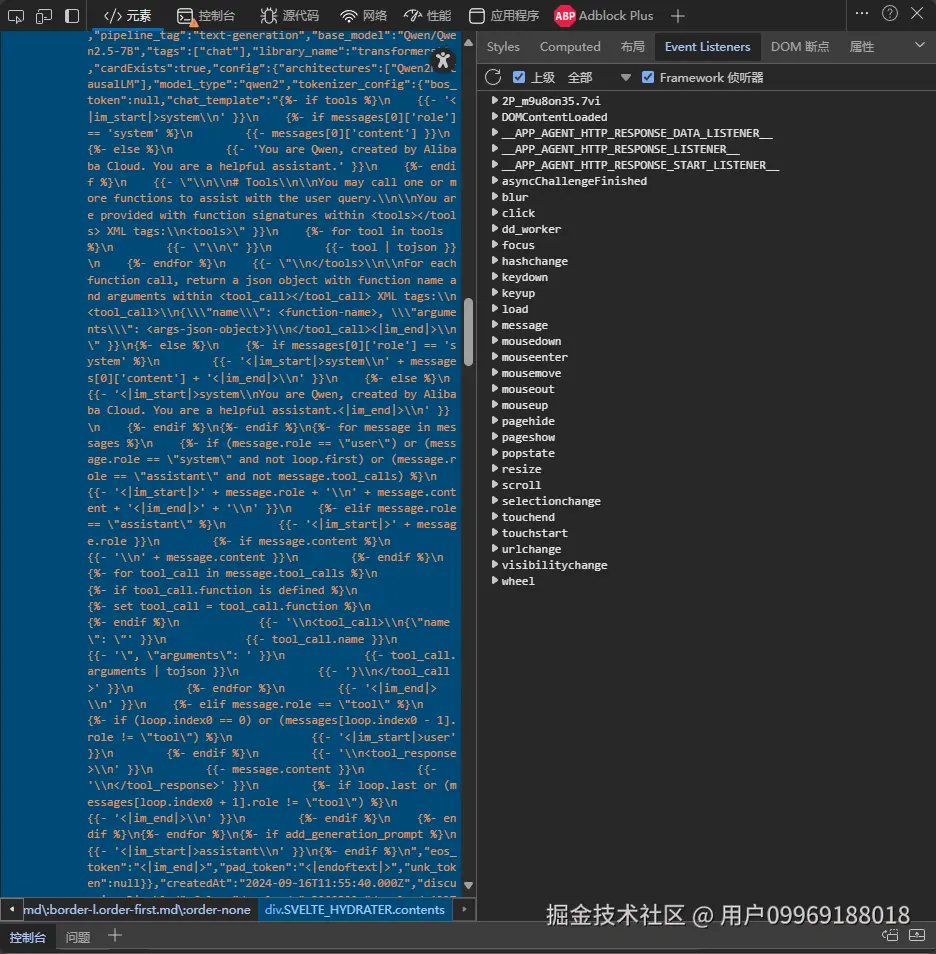Expand the message event listener
The image size is (936, 954).
point(495,324)
